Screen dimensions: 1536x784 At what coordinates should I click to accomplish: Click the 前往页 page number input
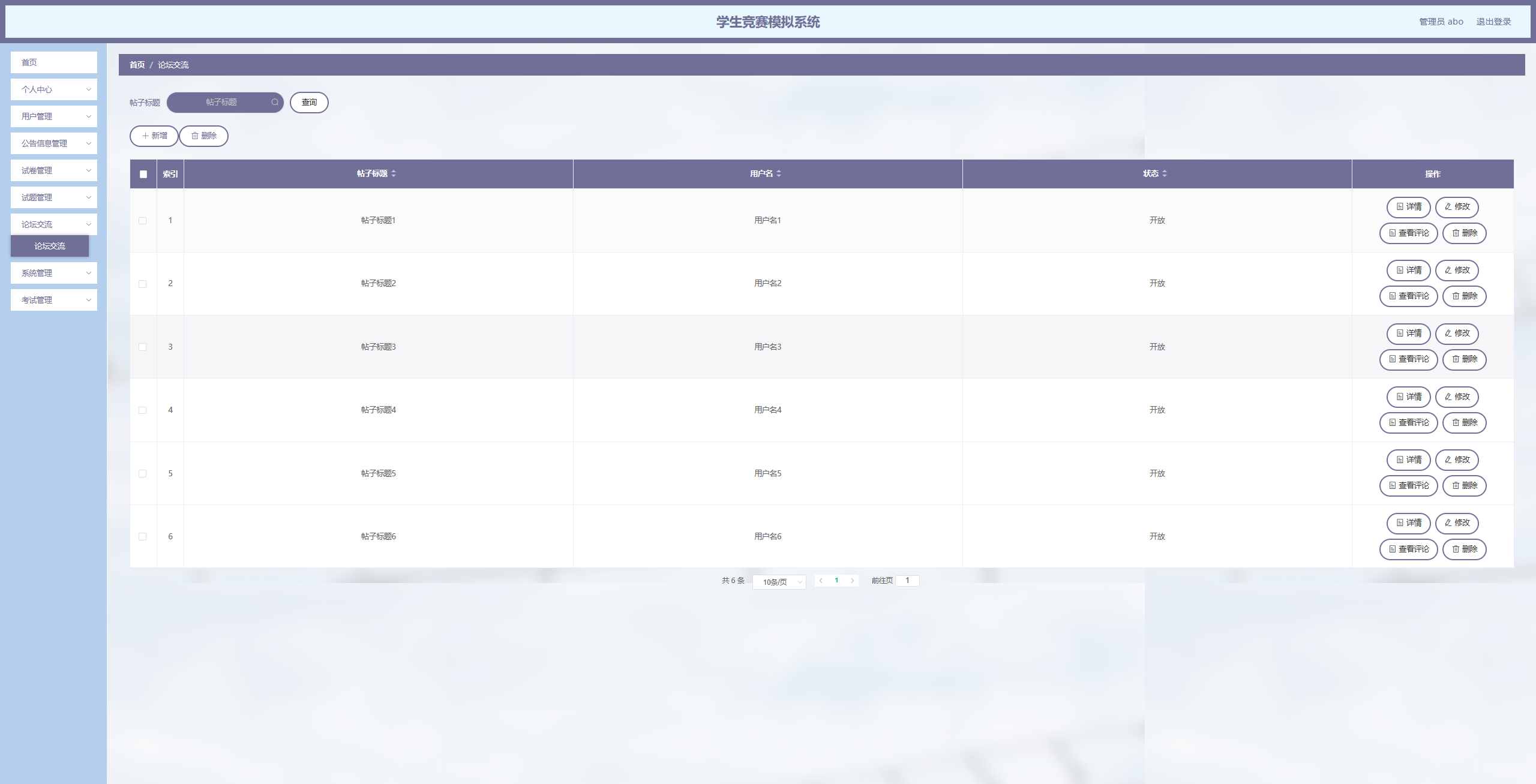pyautogui.click(x=907, y=581)
